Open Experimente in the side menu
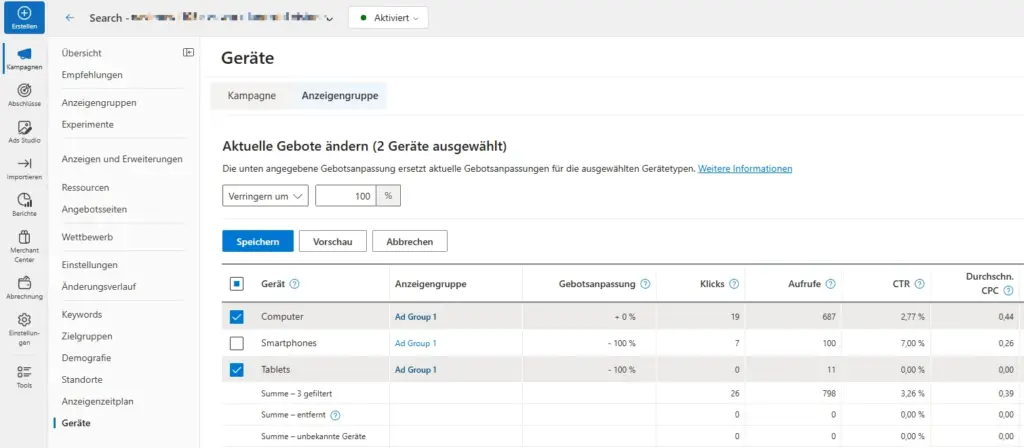This screenshot has height=448, width=1024. tap(88, 124)
